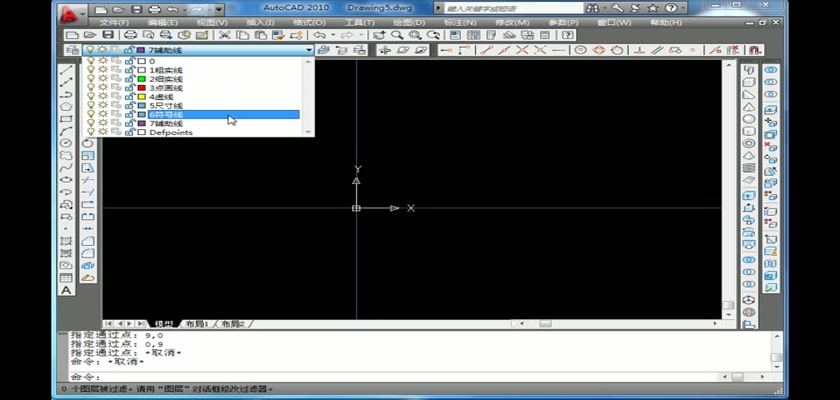Open the Quick Access toolbar customize dropdown
The height and width of the screenshot is (400, 840).
[219, 9]
